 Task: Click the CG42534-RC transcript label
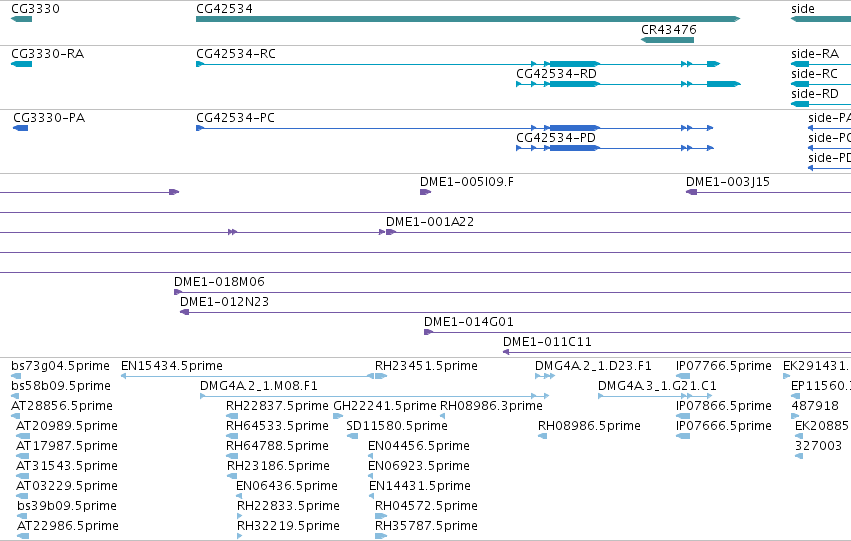pyautogui.click(x=236, y=54)
